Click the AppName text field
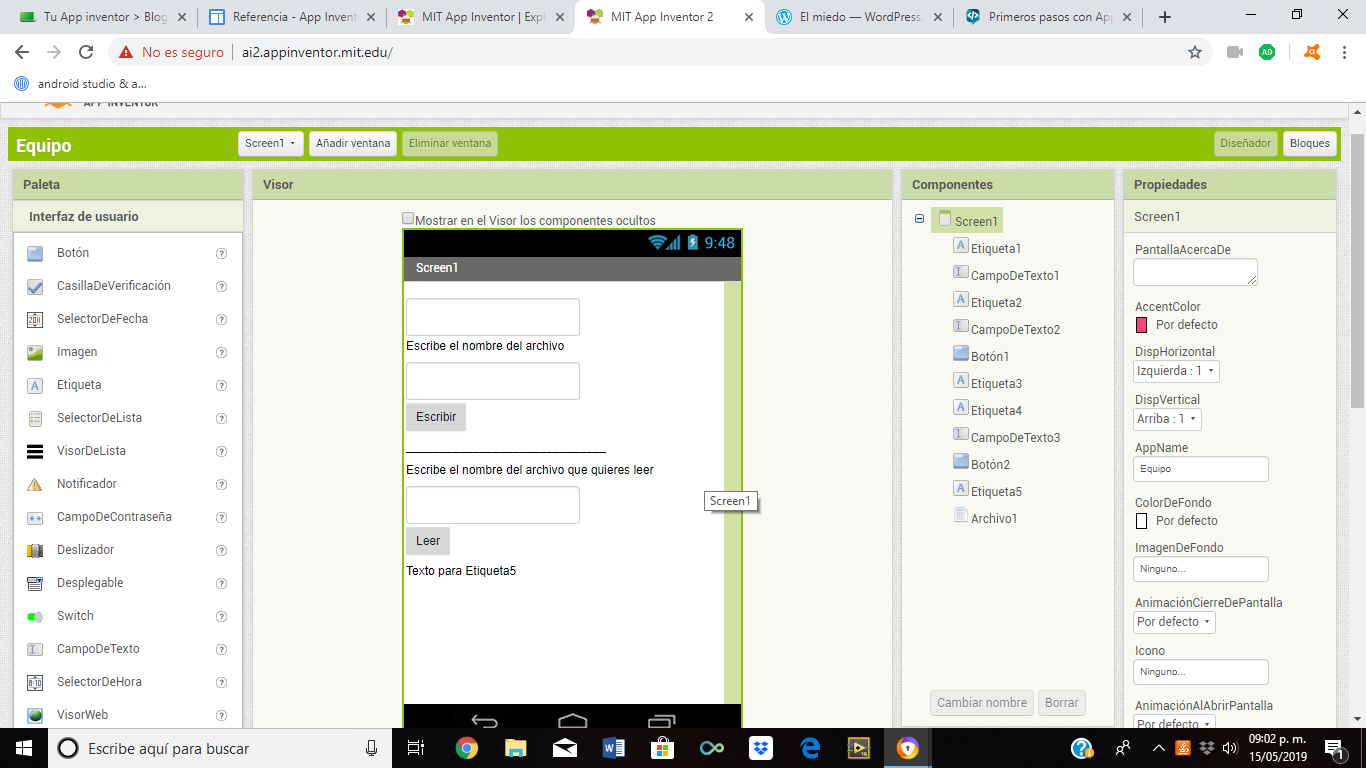This screenshot has width=1366, height=768. (1200, 469)
